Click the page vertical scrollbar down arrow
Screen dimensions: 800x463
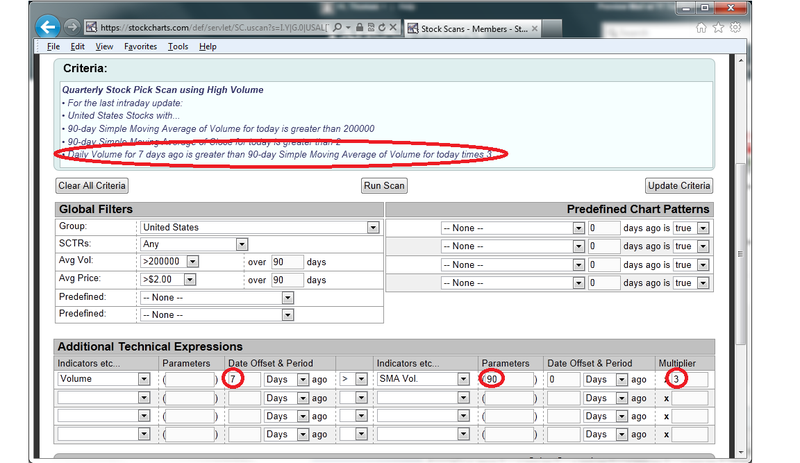[741, 452]
